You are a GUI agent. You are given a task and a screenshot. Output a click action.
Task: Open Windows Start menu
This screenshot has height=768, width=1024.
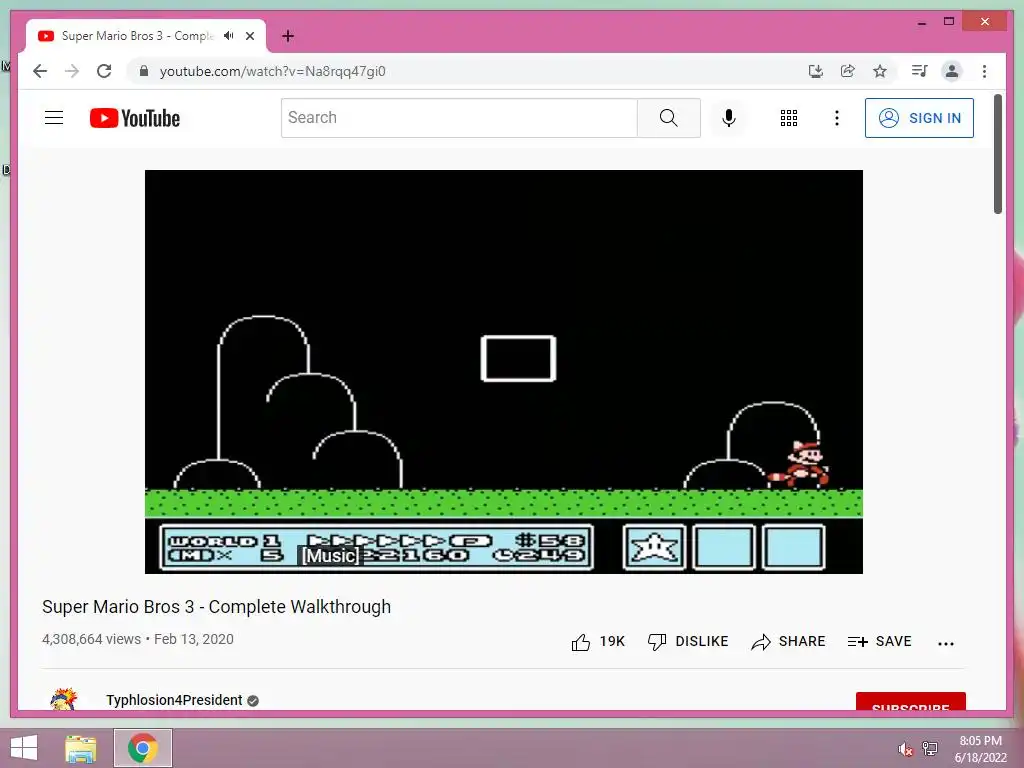pos(24,748)
